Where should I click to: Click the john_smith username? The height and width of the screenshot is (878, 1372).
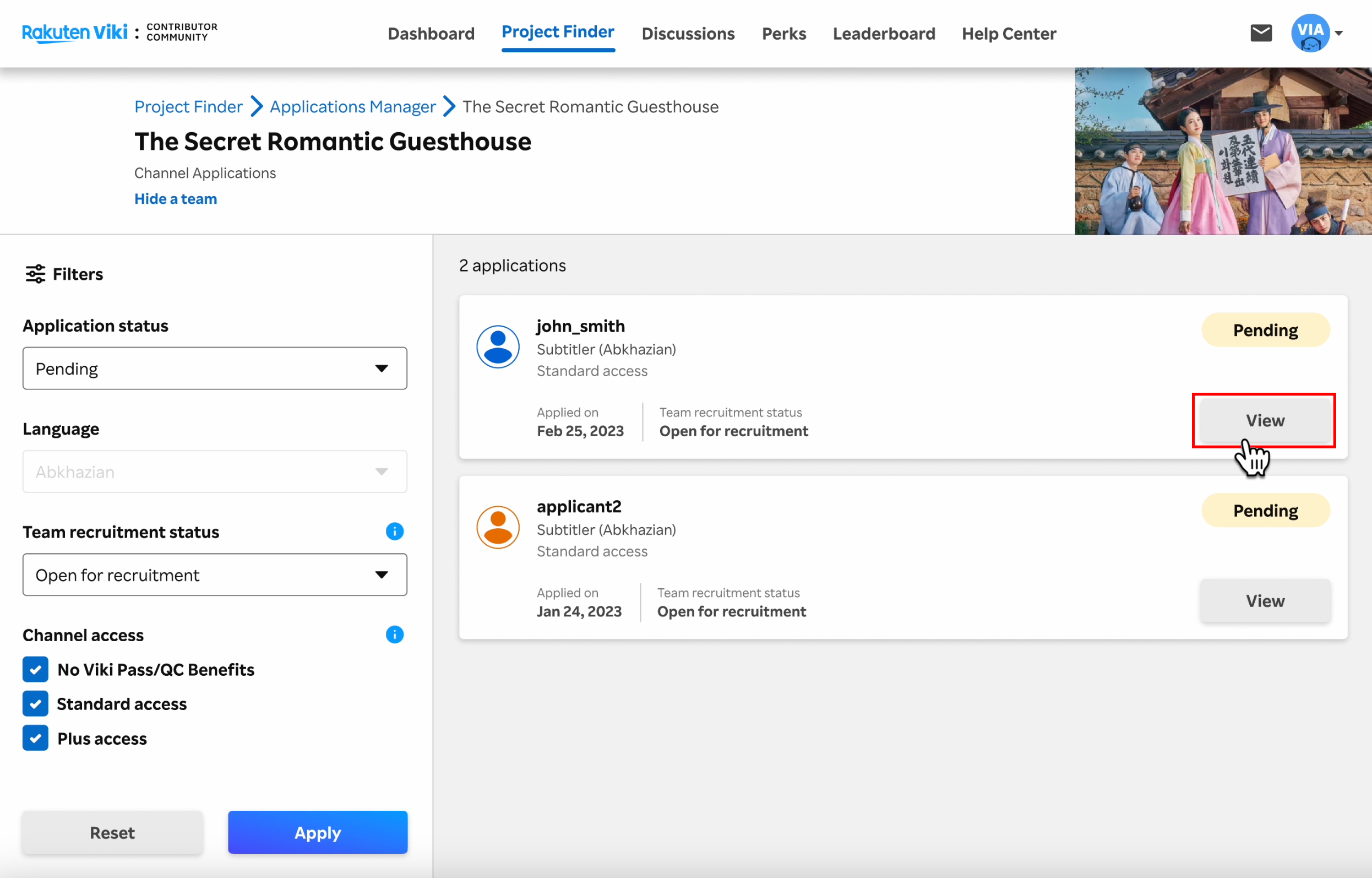click(581, 326)
